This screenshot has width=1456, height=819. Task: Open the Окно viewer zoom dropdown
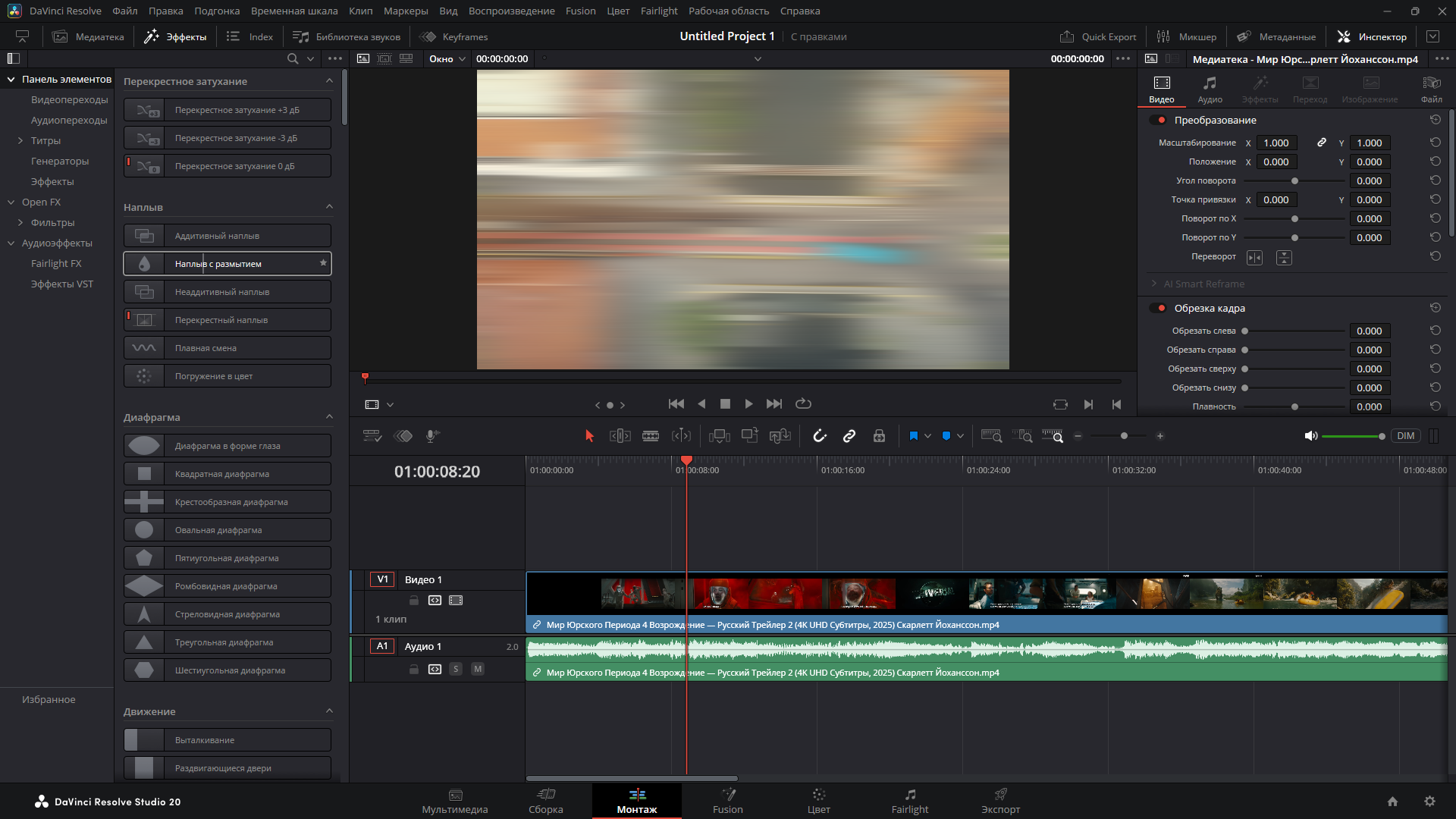[x=447, y=59]
